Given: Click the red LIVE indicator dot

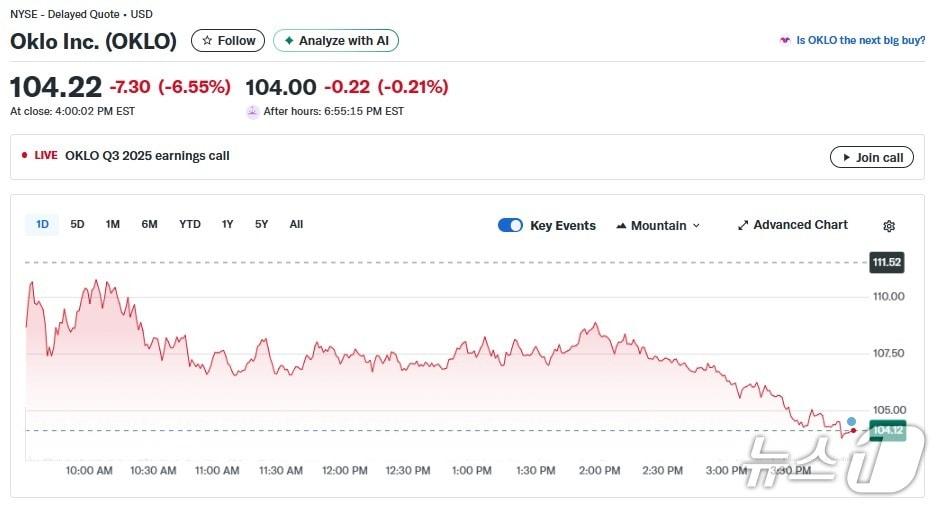Looking at the screenshot, I should coord(24,156).
